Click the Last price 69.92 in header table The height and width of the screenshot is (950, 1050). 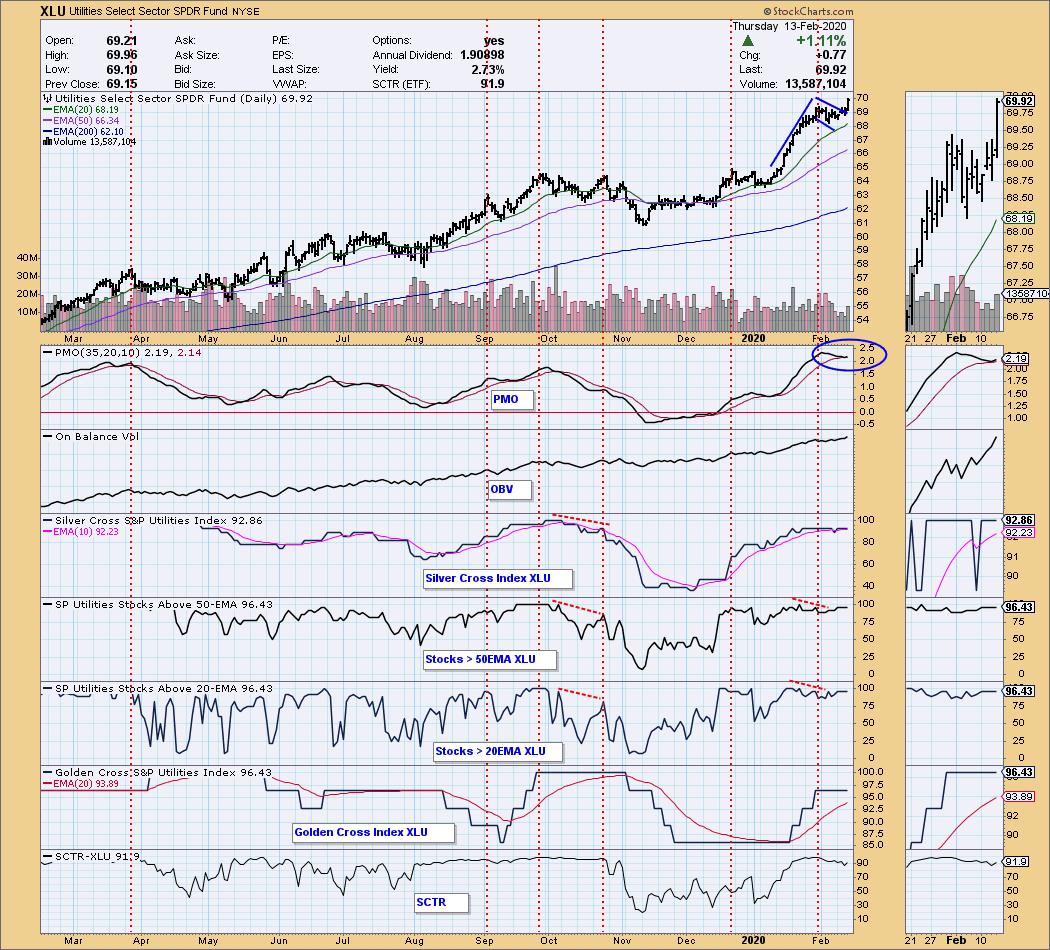click(831, 70)
